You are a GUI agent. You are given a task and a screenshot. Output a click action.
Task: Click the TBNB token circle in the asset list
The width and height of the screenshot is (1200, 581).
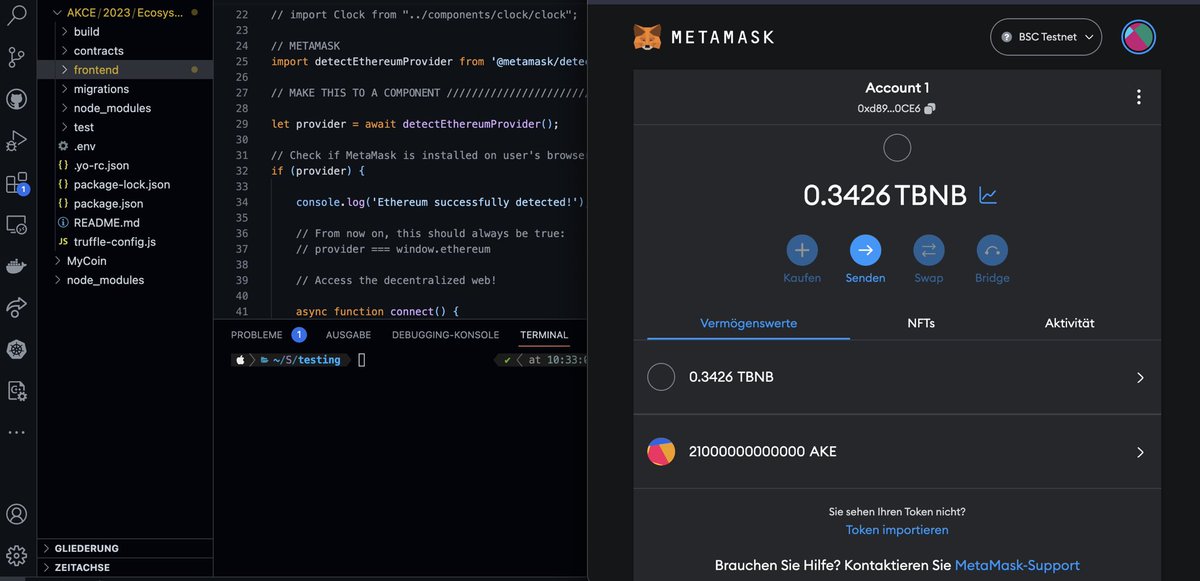(x=661, y=377)
